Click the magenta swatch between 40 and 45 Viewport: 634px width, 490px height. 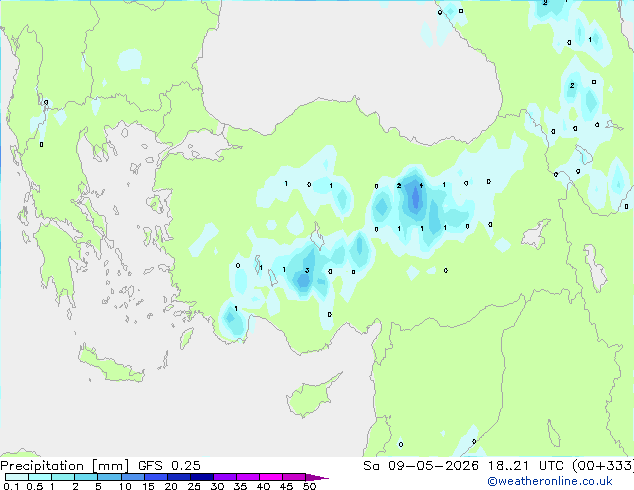[271, 477]
